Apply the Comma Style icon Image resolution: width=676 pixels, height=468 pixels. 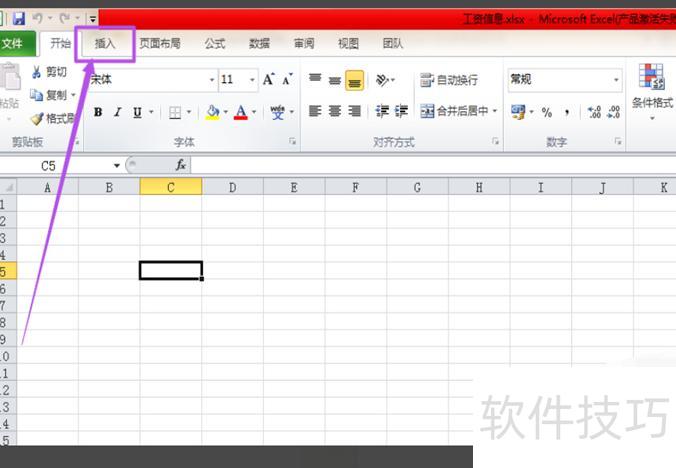pyautogui.click(x=567, y=113)
